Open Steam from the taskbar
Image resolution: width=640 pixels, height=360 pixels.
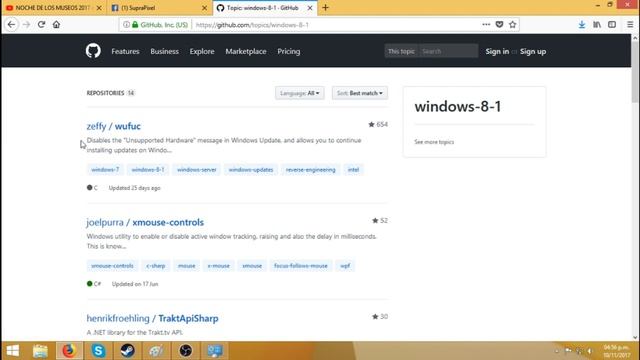click(127, 351)
